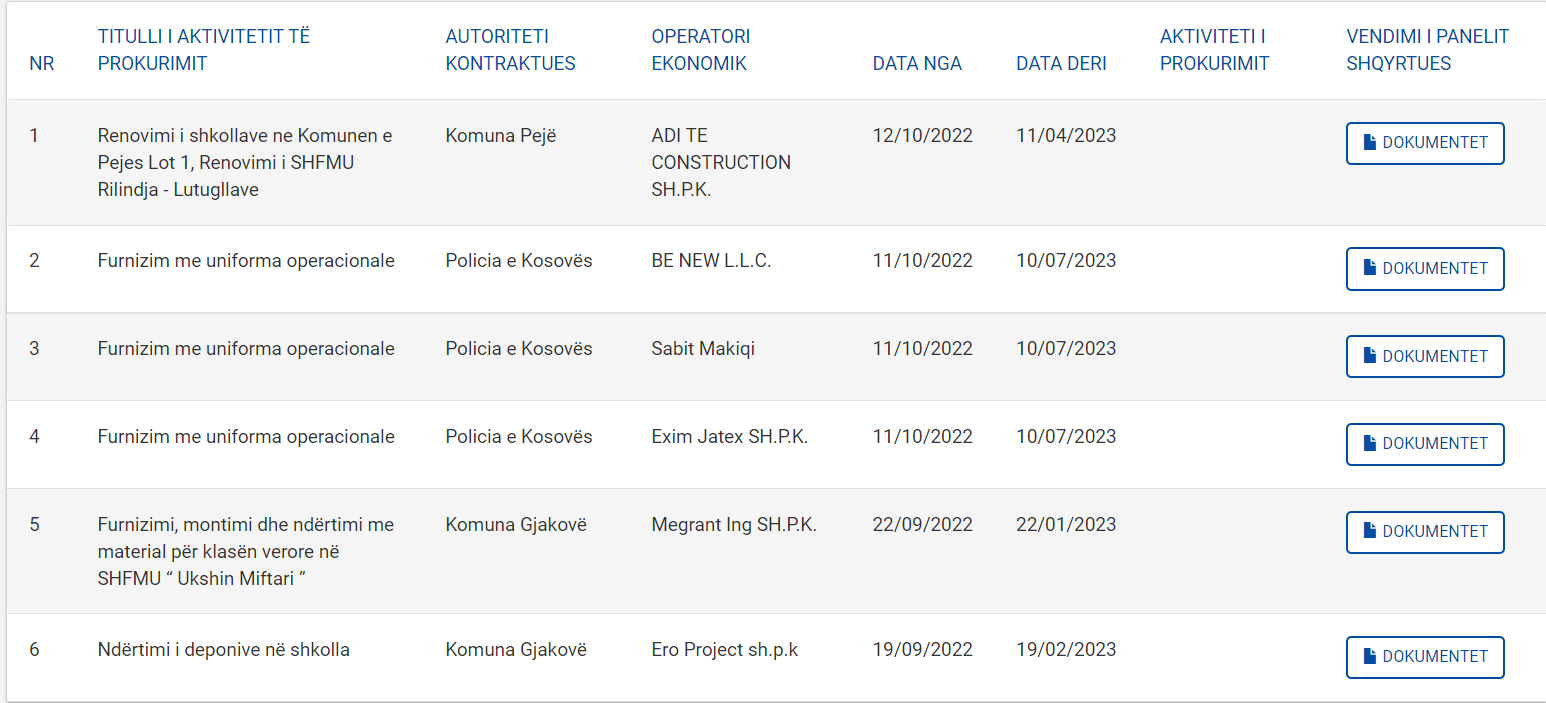1546x703 pixels.
Task: Sort by DATA NGA column header
Action: coord(917,64)
